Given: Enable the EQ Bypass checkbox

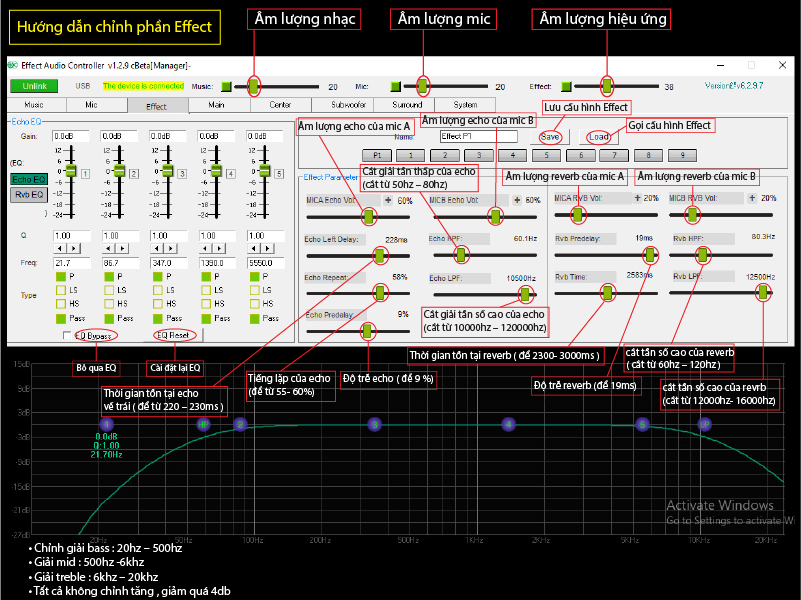Looking at the screenshot, I should click(x=66, y=335).
